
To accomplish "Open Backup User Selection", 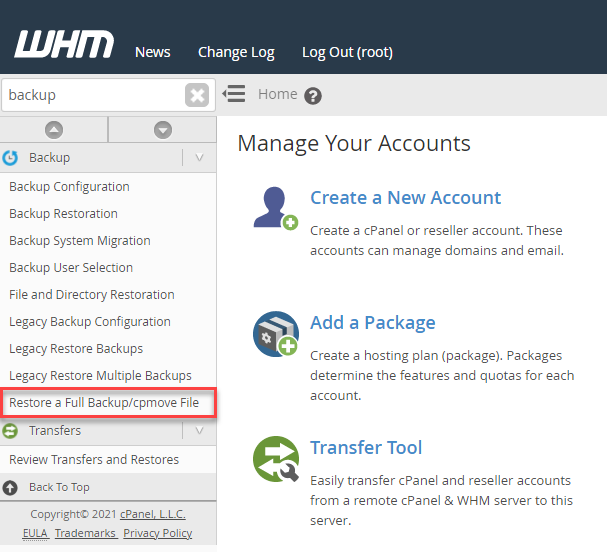I will point(71,268).
